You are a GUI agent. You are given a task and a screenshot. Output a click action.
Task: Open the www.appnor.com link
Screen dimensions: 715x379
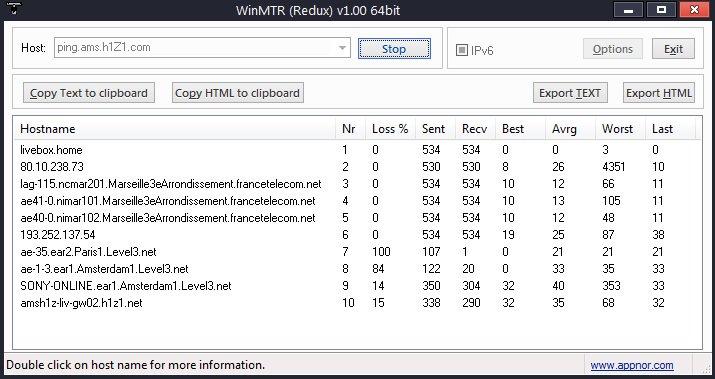point(632,365)
